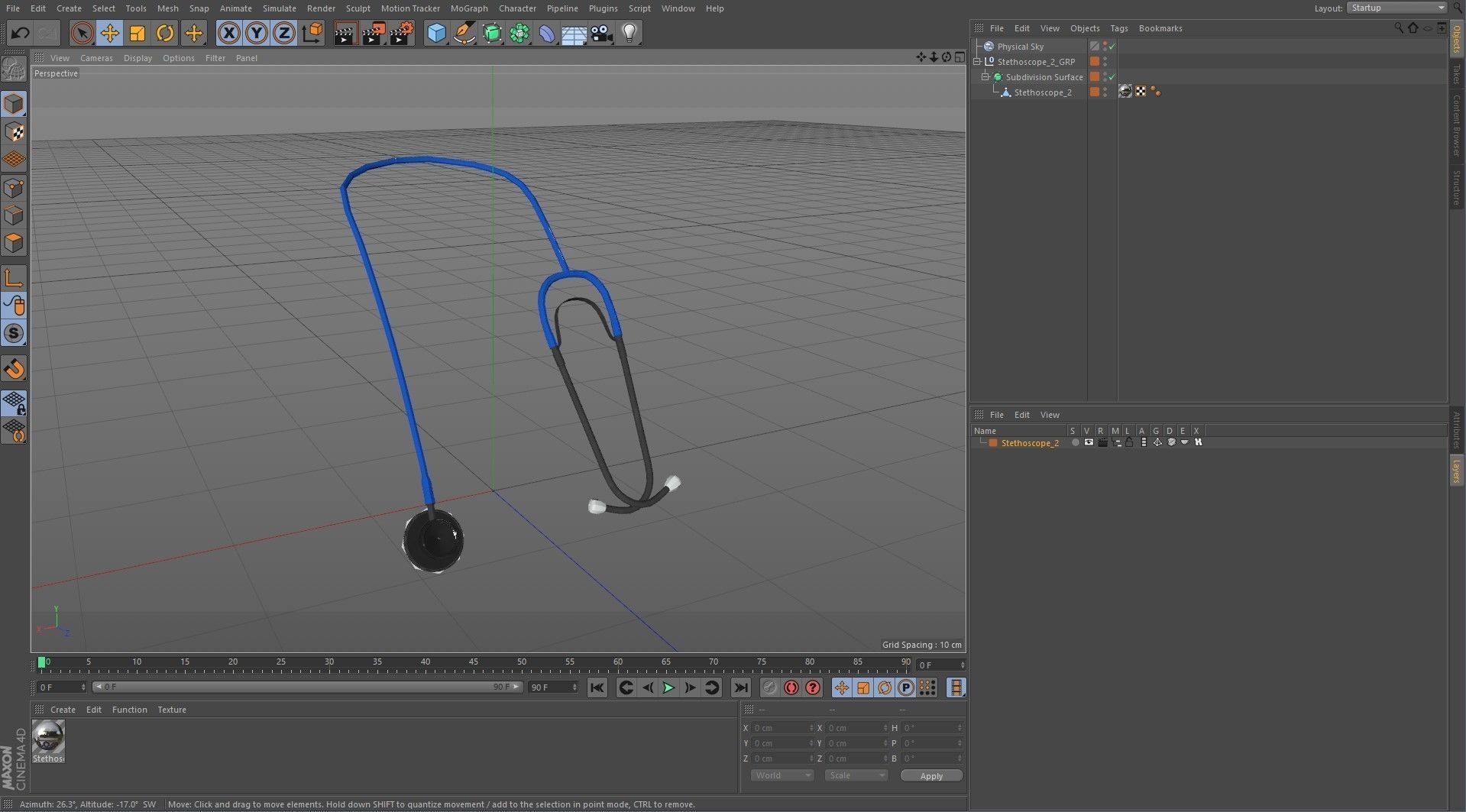Open viewport Cameras menu
Image resolution: width=1466 pixels, height=812 pixels.
pos(96,58)
